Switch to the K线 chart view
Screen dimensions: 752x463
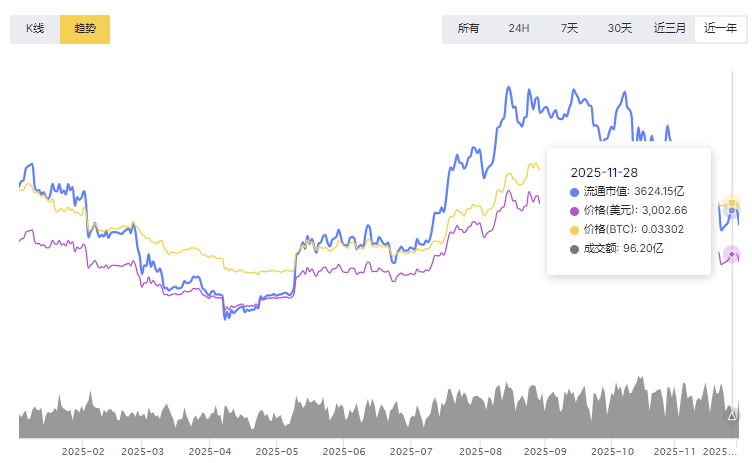[35, 29]
